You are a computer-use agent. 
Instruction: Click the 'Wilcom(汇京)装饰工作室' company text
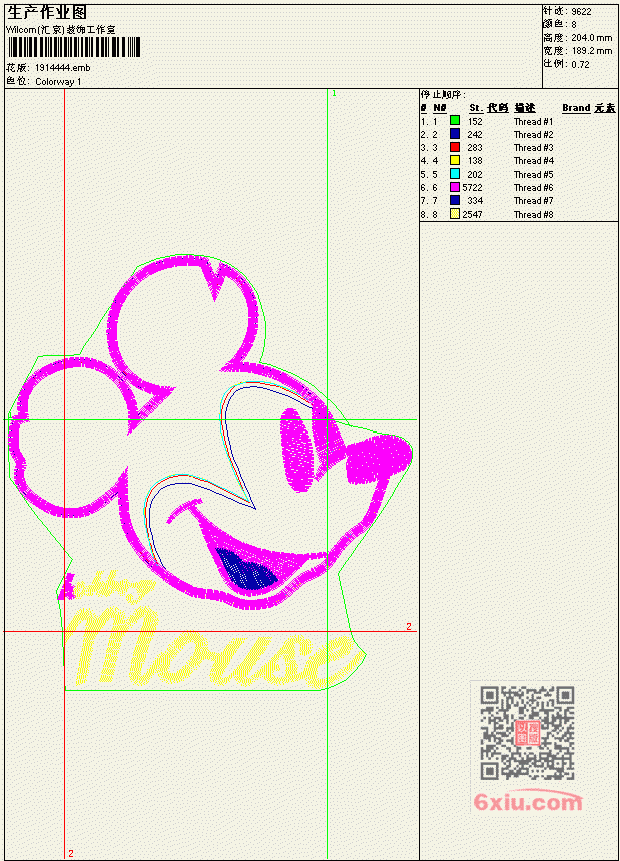(61, 30)
